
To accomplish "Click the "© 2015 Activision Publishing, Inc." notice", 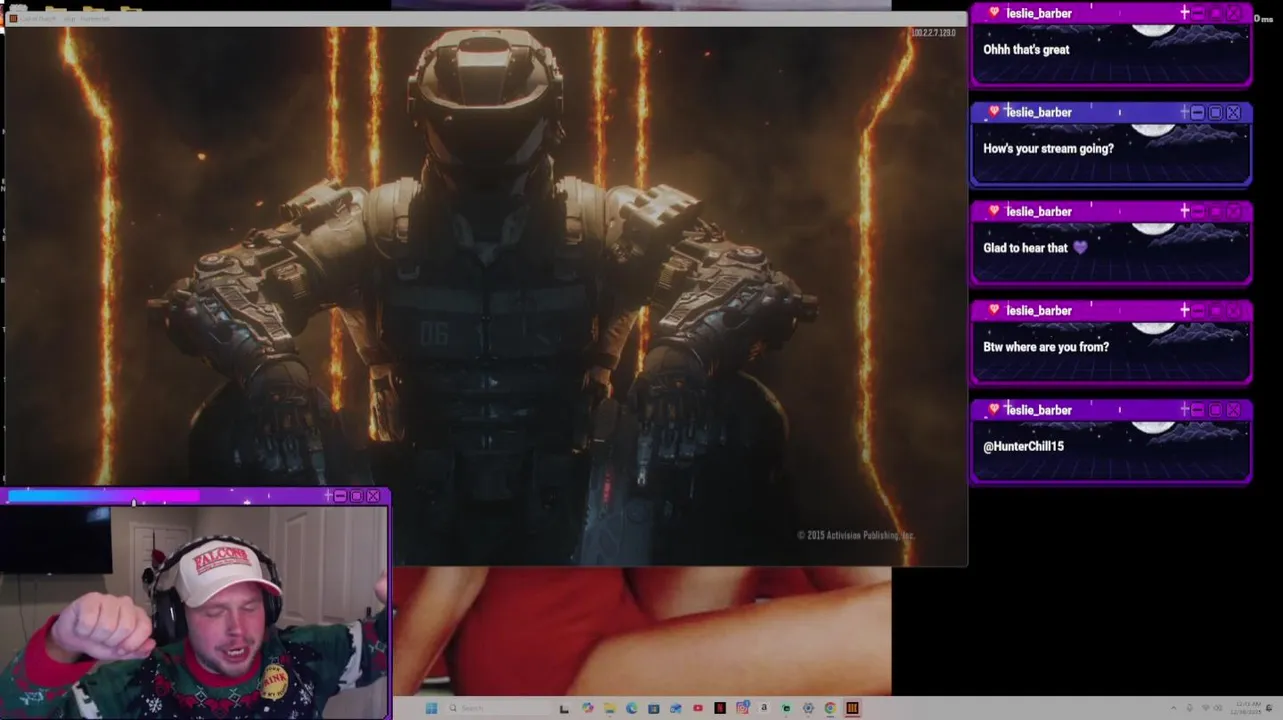I will pyautogui.click(x=856, y=536).
